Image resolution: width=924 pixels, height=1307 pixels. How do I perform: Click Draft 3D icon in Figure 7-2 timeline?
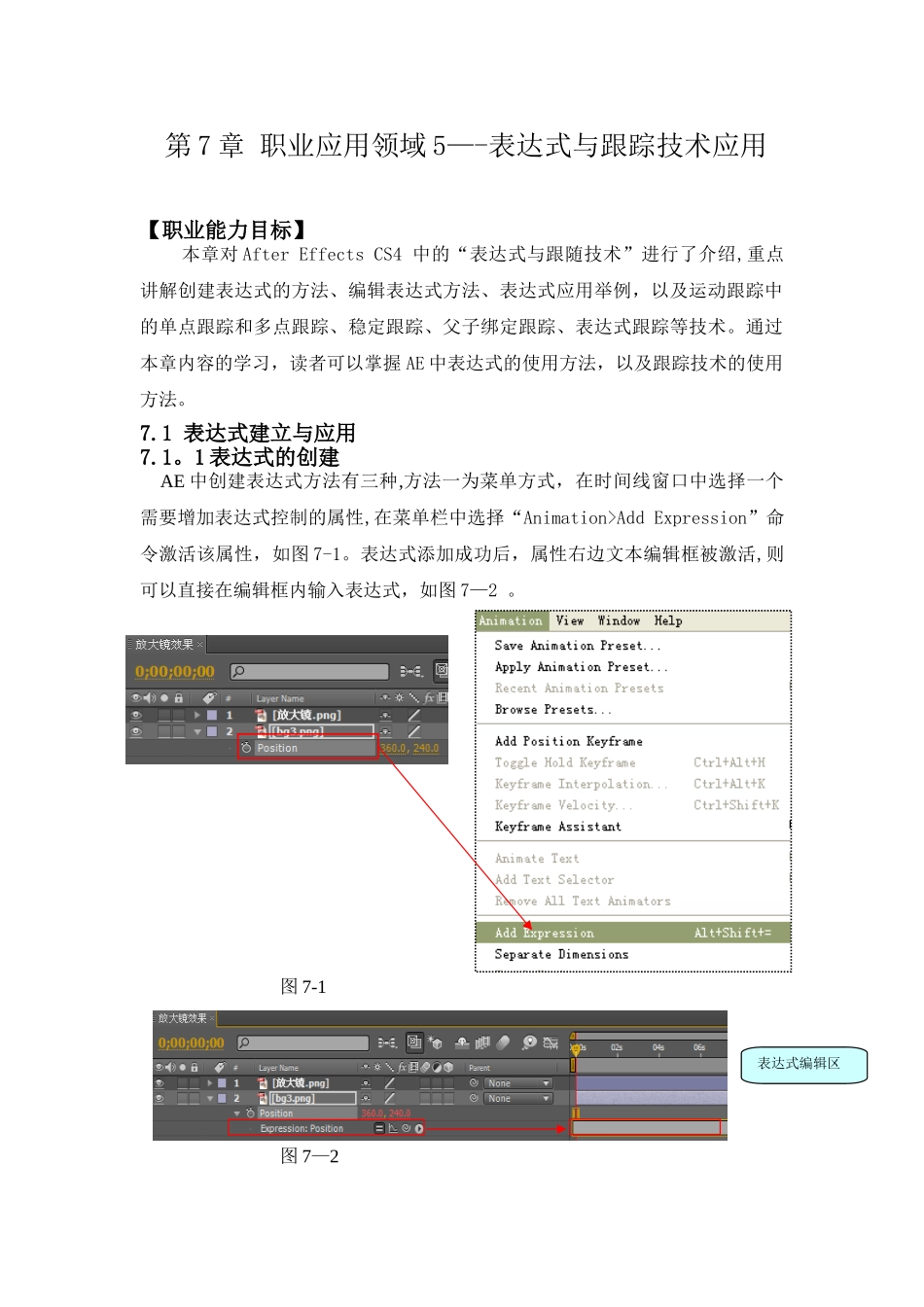(435, 1042)
